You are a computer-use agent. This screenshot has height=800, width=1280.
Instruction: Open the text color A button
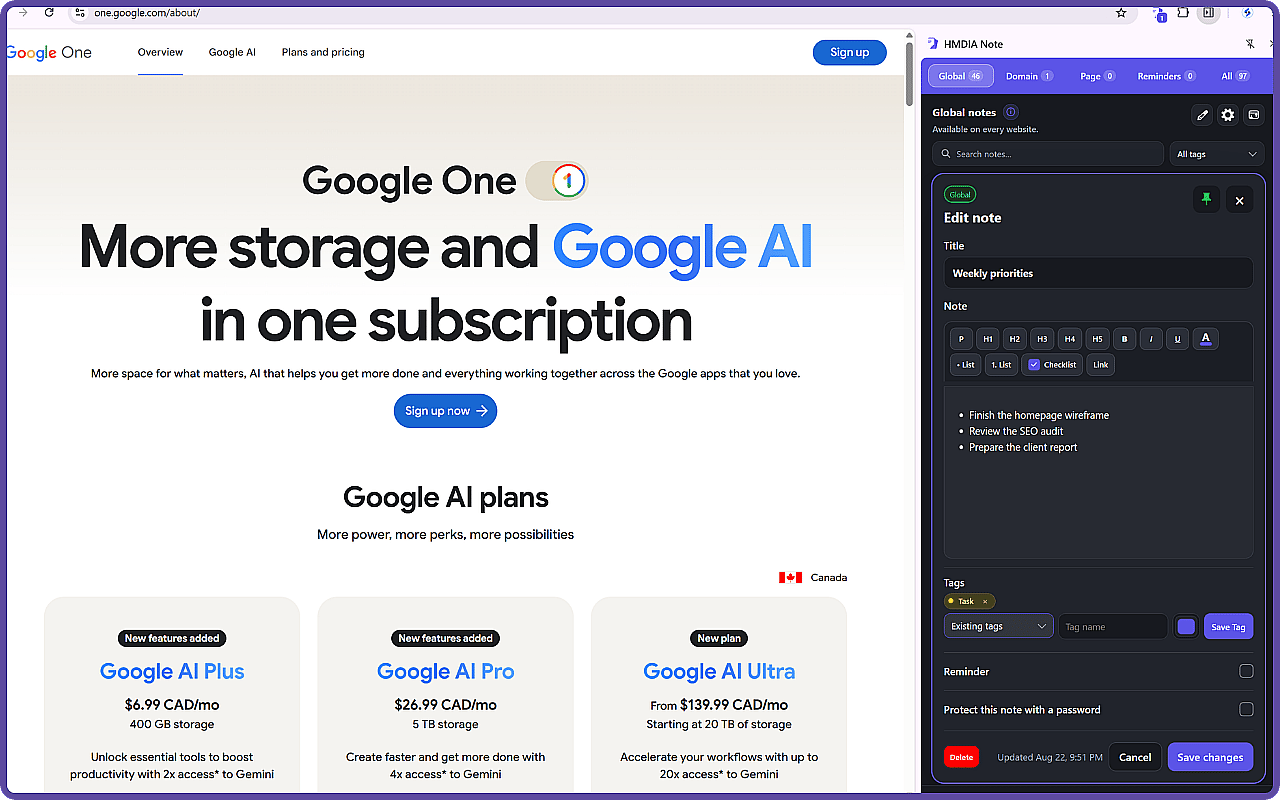1206,339
